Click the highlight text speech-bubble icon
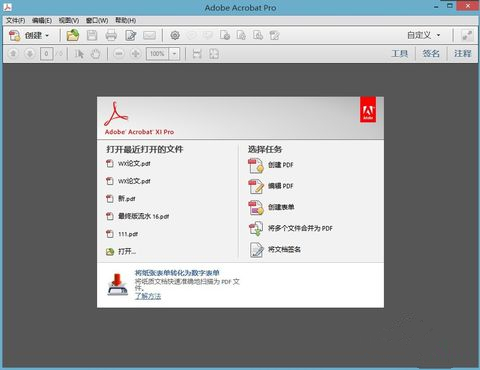Screen dimensions: 480x370 (208, 35)
